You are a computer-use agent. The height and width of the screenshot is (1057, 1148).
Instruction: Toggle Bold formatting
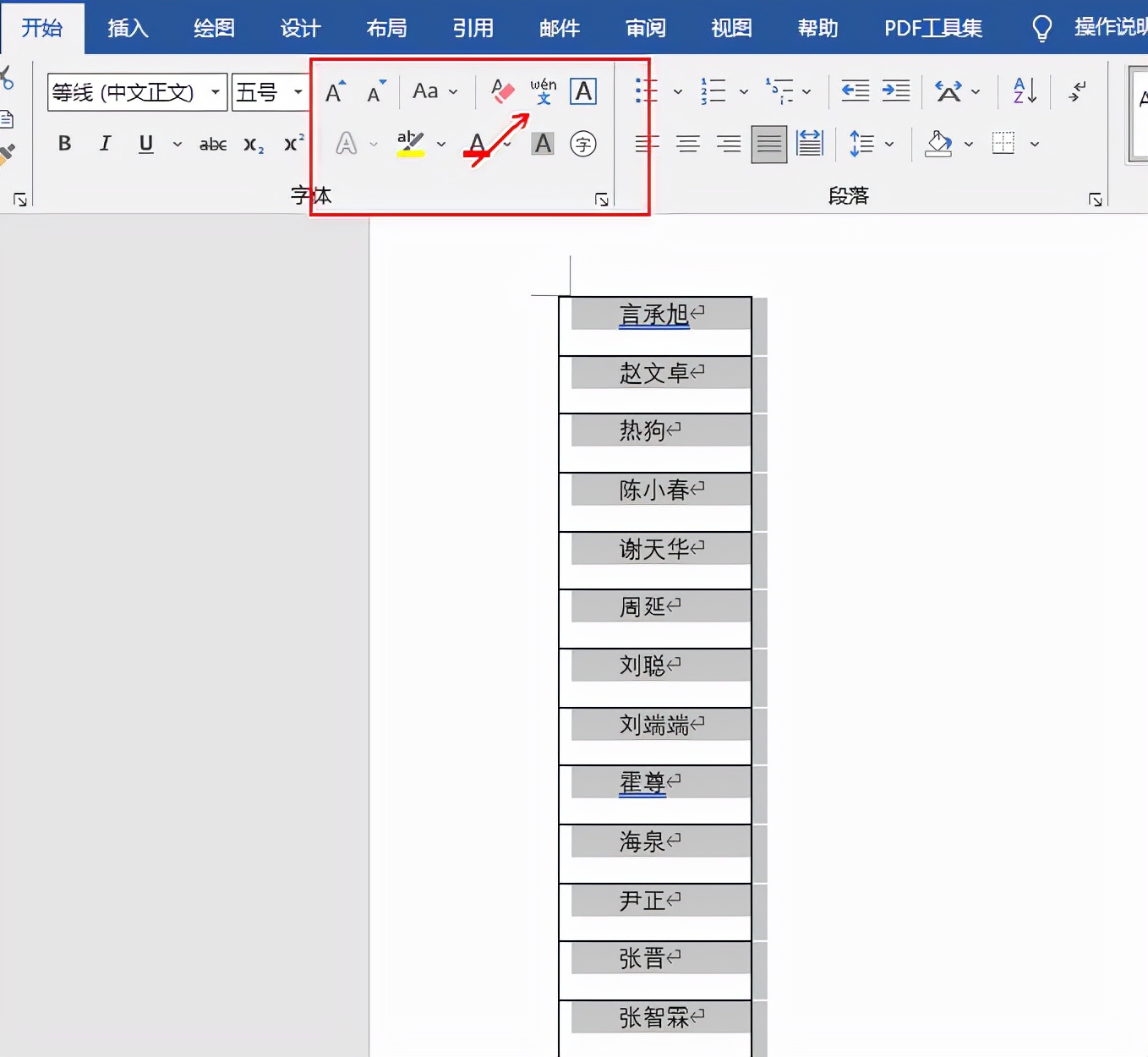pos(64,144)
